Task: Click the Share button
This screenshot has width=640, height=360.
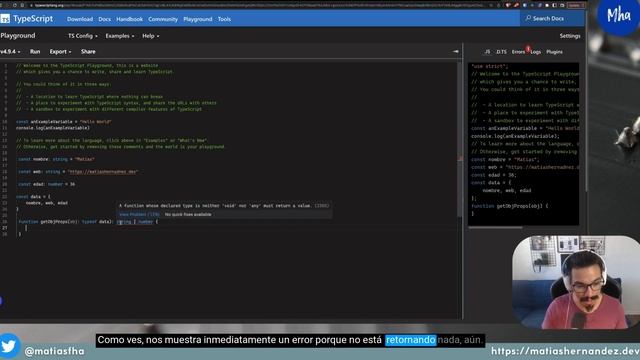Action: coord(88,52)
